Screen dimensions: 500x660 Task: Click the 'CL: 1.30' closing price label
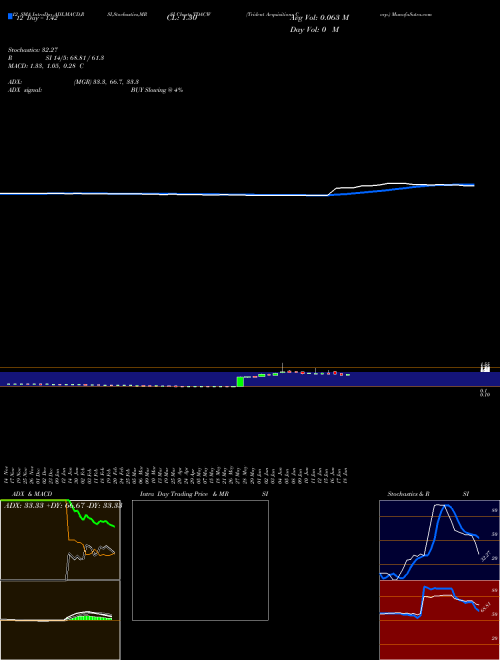[182, 18]
